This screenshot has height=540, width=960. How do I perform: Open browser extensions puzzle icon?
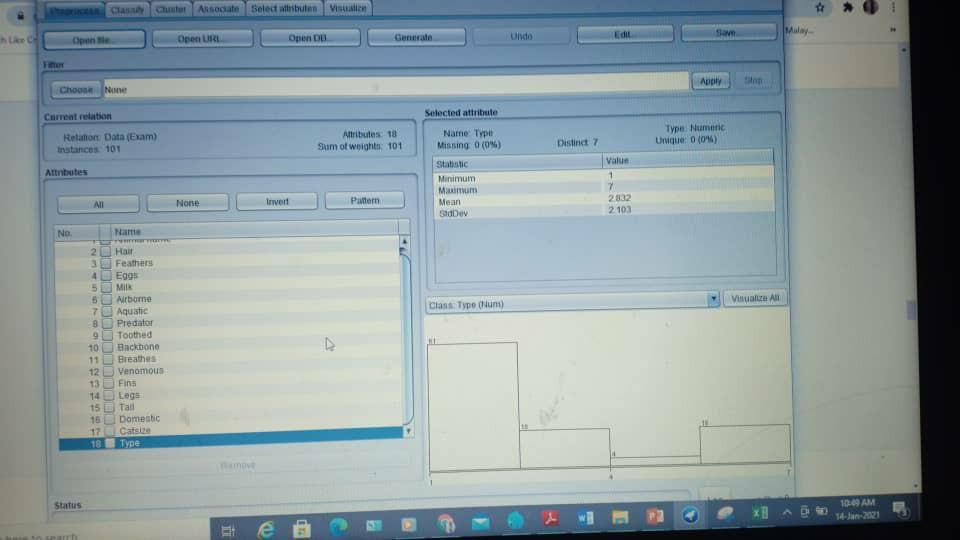click(847, 7)
